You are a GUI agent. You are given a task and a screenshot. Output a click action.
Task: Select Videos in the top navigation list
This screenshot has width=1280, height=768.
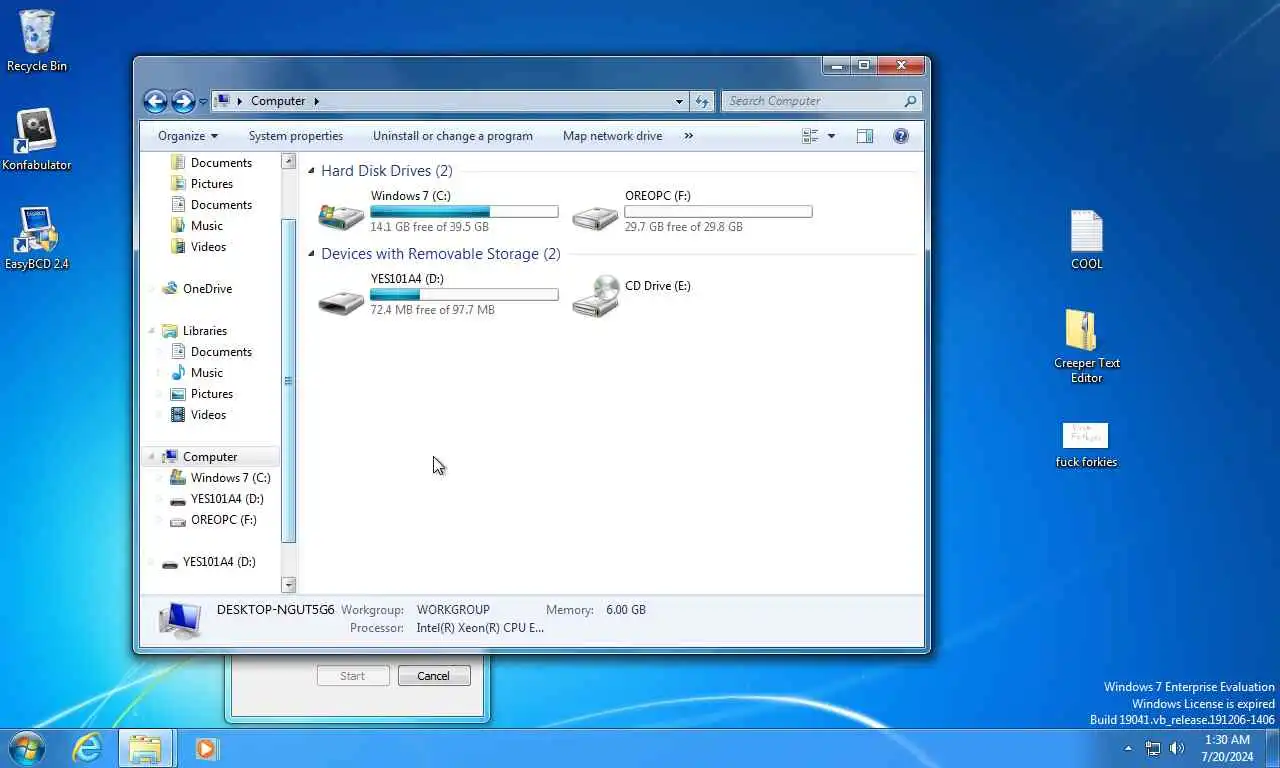[x=208, y=247]
